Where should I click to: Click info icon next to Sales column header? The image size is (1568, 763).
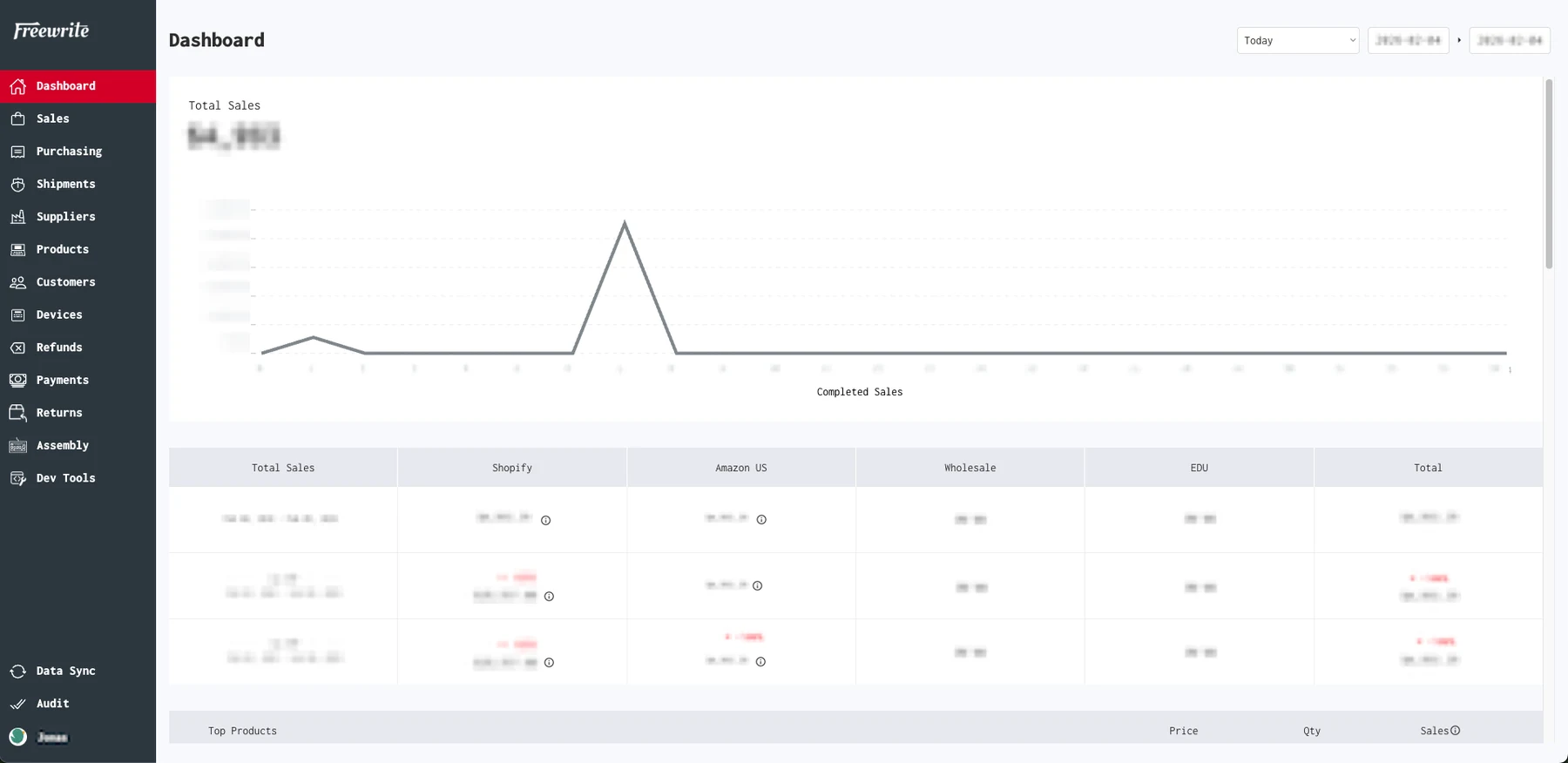point(1455,730)
